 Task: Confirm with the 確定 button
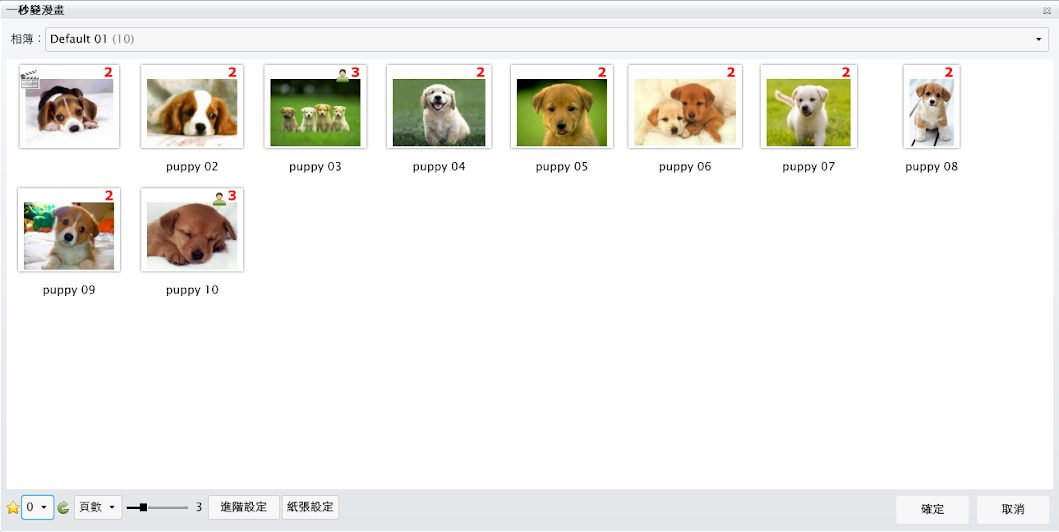932,510
